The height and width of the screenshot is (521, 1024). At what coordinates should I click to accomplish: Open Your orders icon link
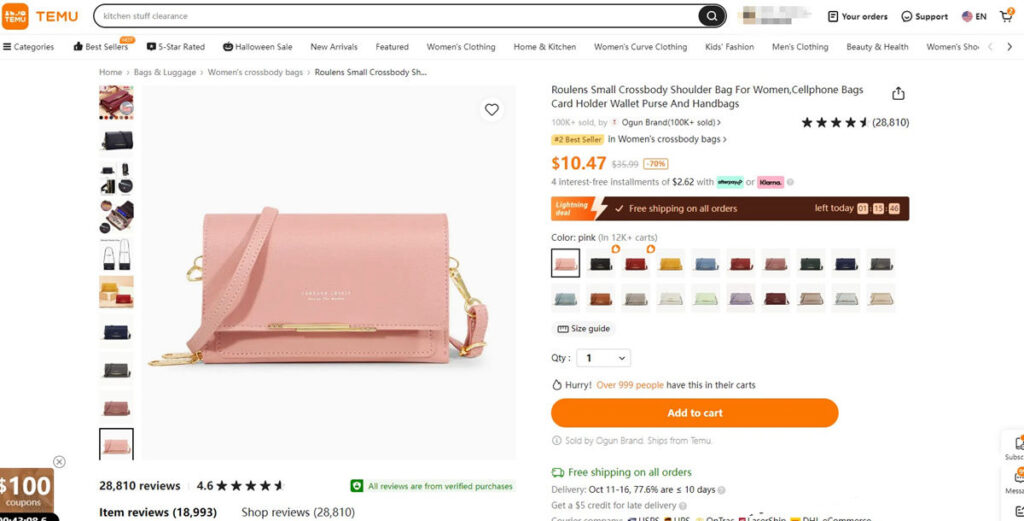point(857,16)
